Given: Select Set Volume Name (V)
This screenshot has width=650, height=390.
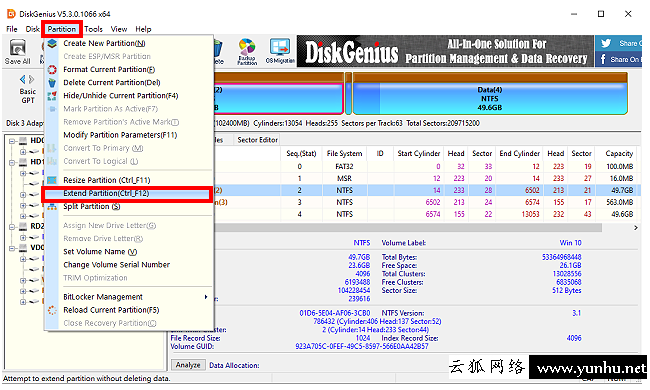Looking at the screenshot, I should click(129, 252).
